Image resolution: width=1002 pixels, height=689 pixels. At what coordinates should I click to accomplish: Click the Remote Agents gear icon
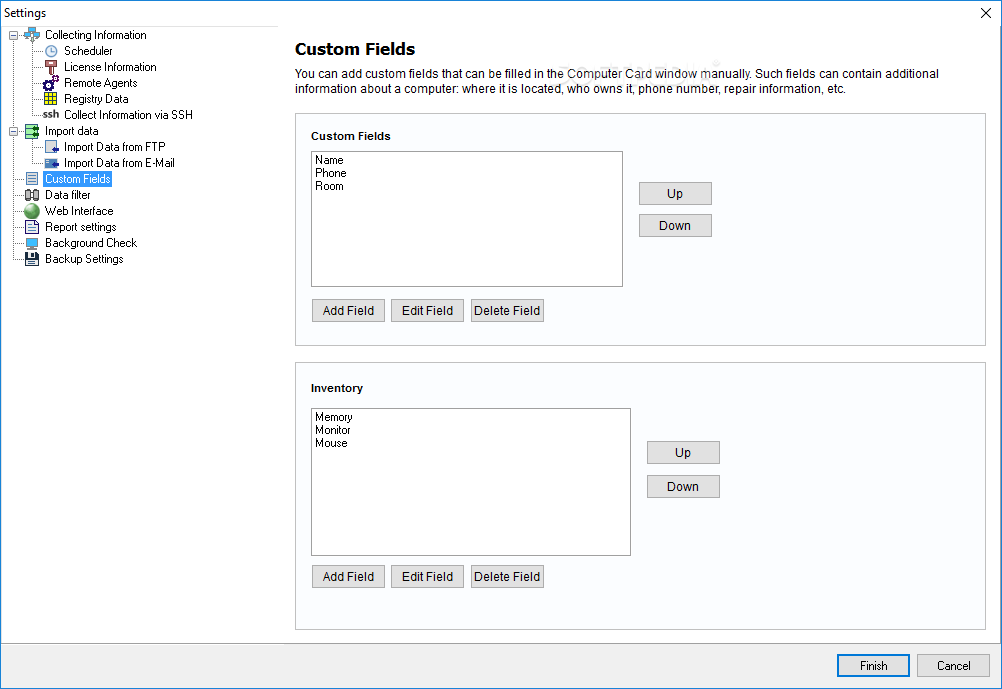51,83
